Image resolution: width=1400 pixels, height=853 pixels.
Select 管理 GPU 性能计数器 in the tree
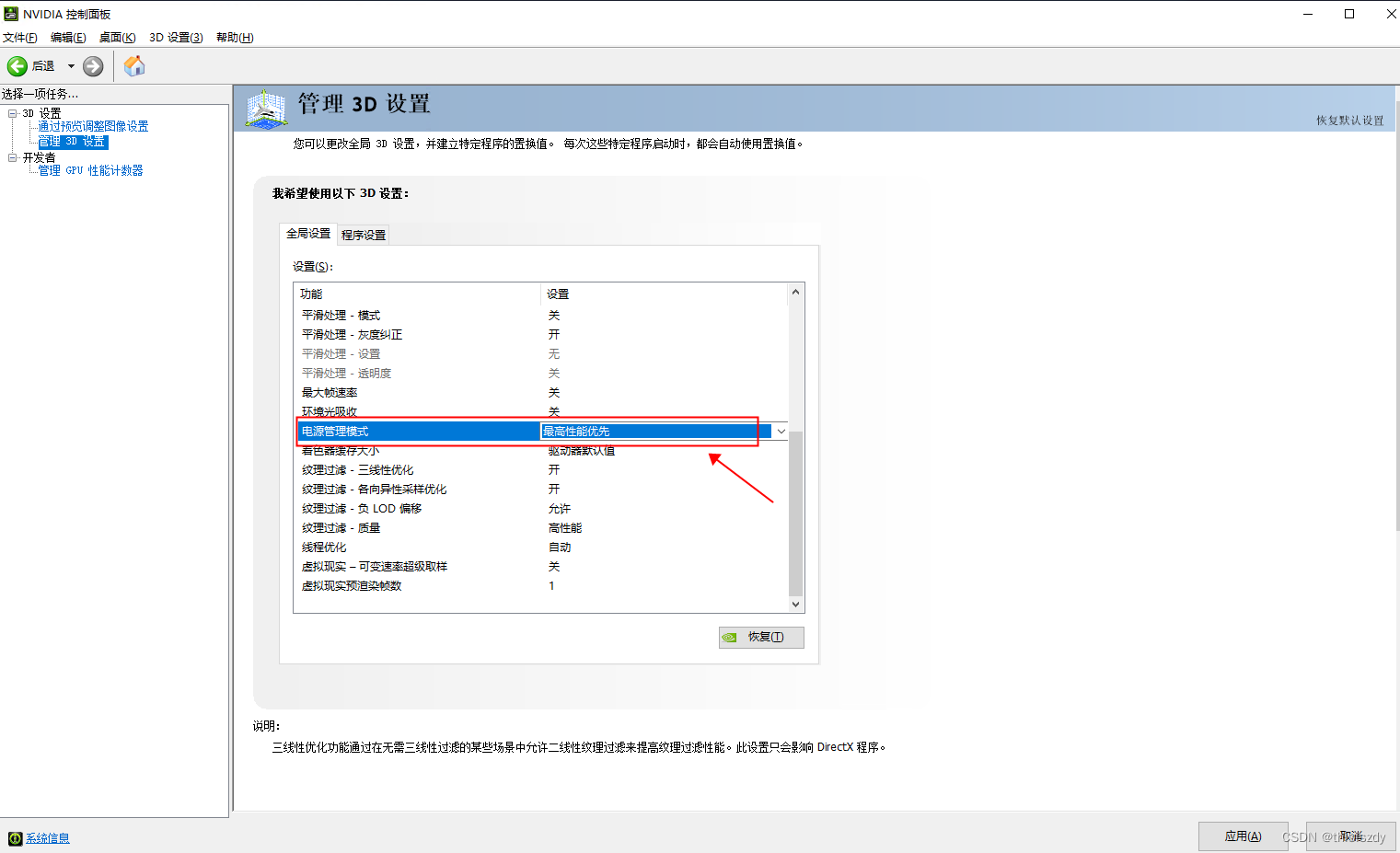(90, 171)
